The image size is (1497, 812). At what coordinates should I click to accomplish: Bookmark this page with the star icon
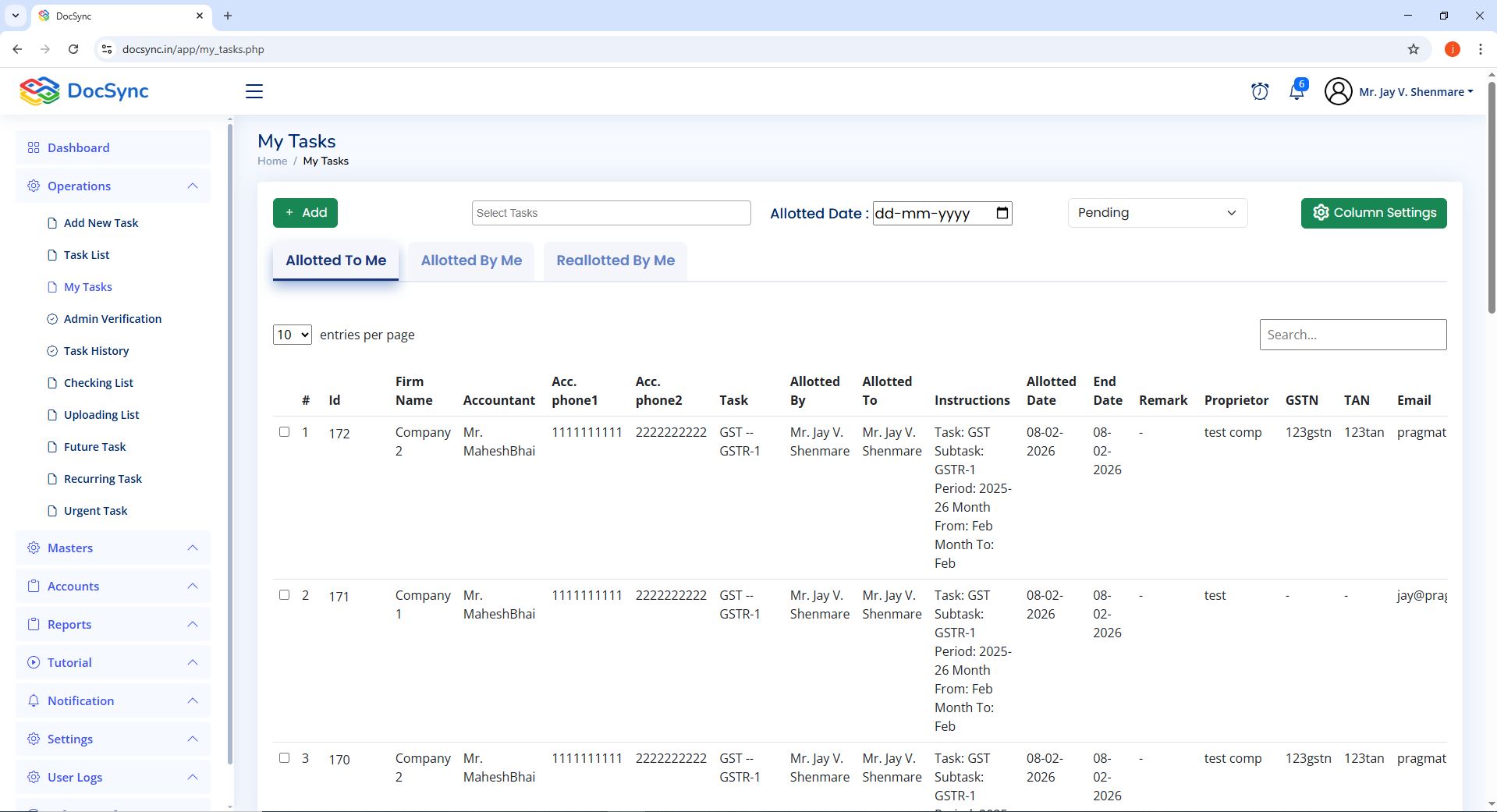click(x=1413, y=49)
